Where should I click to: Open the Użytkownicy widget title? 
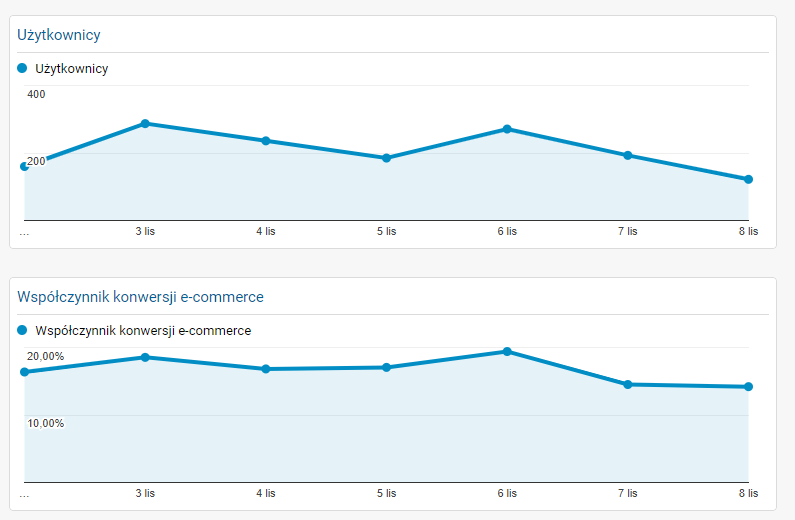[x=59, y=35]
